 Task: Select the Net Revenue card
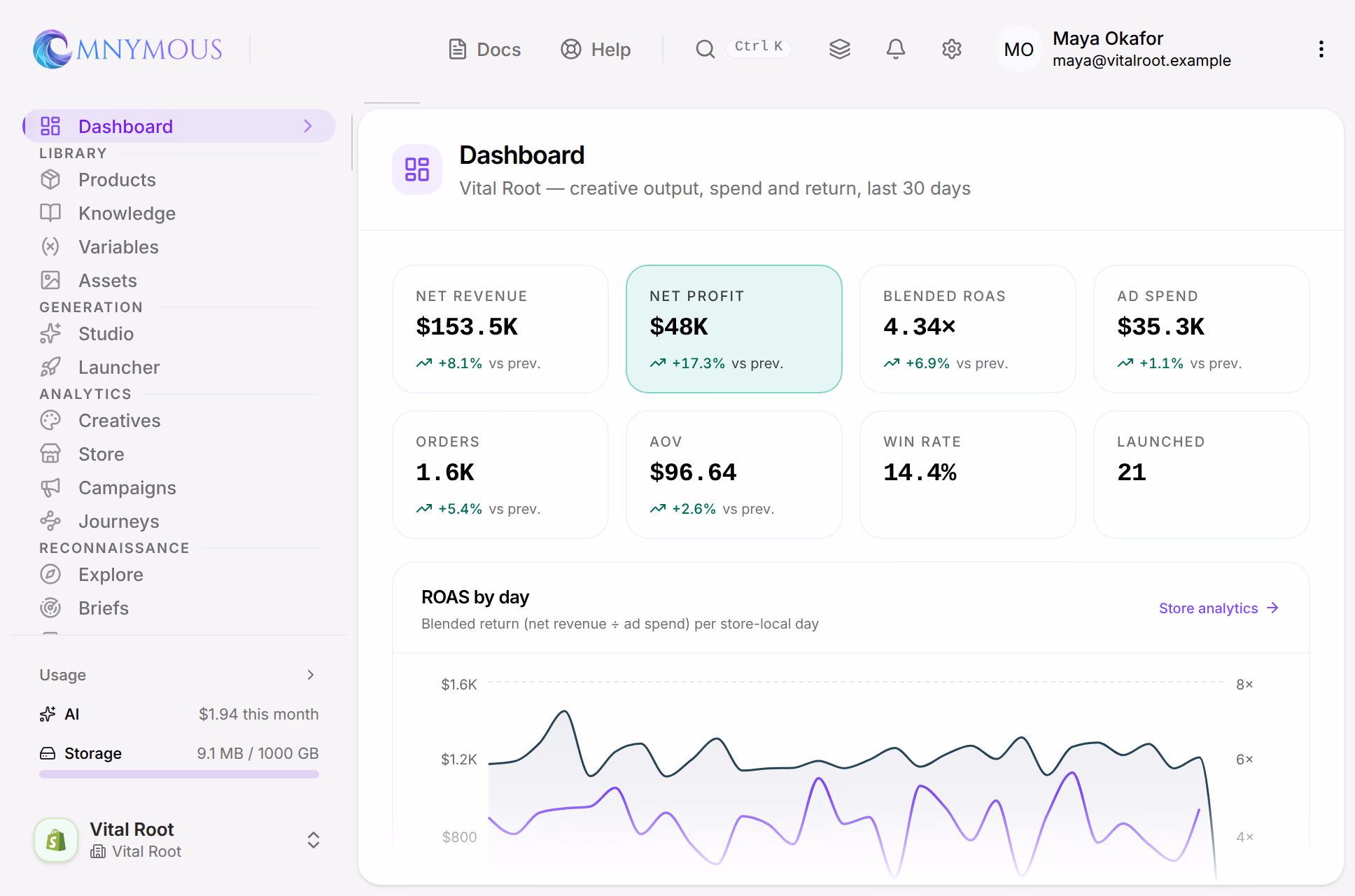(x=500, y=329)
